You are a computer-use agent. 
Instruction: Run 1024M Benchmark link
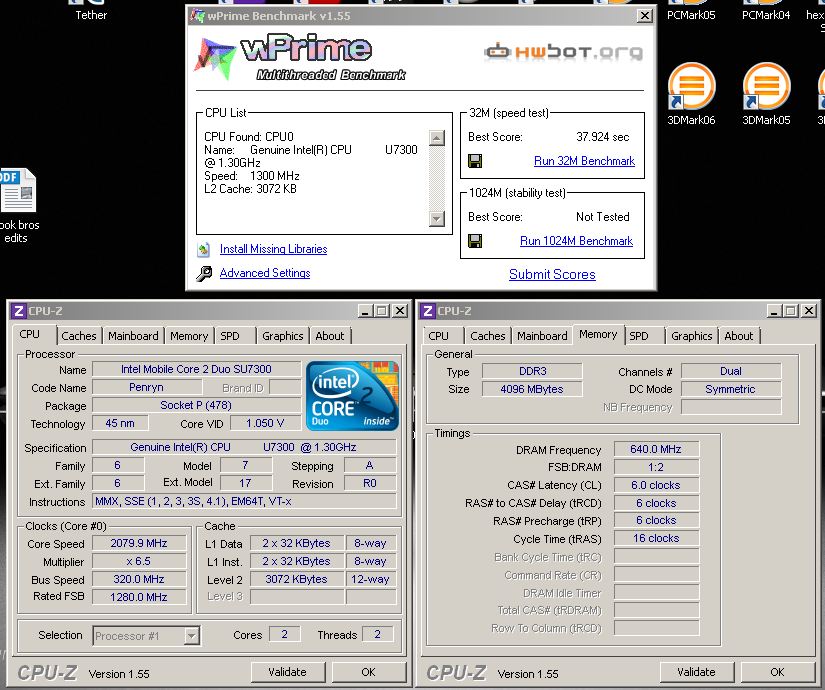click(x=576, y=241)
